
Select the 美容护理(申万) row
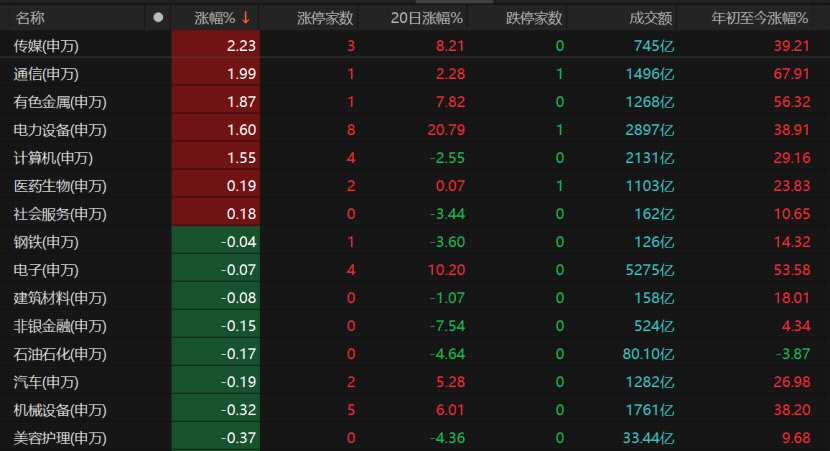[x=415, y=438]
